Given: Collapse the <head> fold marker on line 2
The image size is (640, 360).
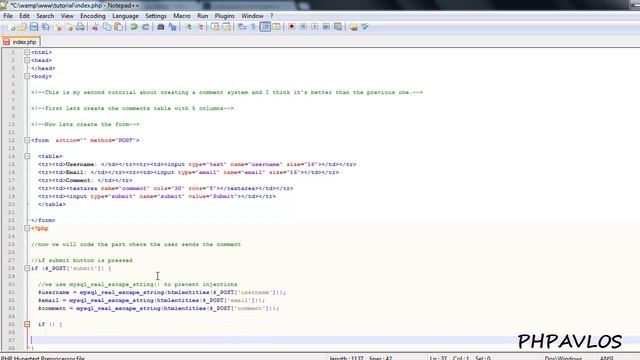Looking at the screenshot, I should coord(27,60).
